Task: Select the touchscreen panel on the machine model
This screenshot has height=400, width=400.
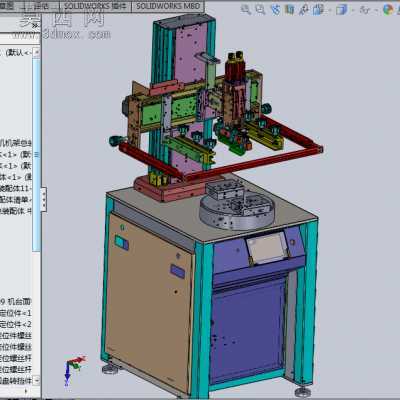Action: tap(267, 248)
